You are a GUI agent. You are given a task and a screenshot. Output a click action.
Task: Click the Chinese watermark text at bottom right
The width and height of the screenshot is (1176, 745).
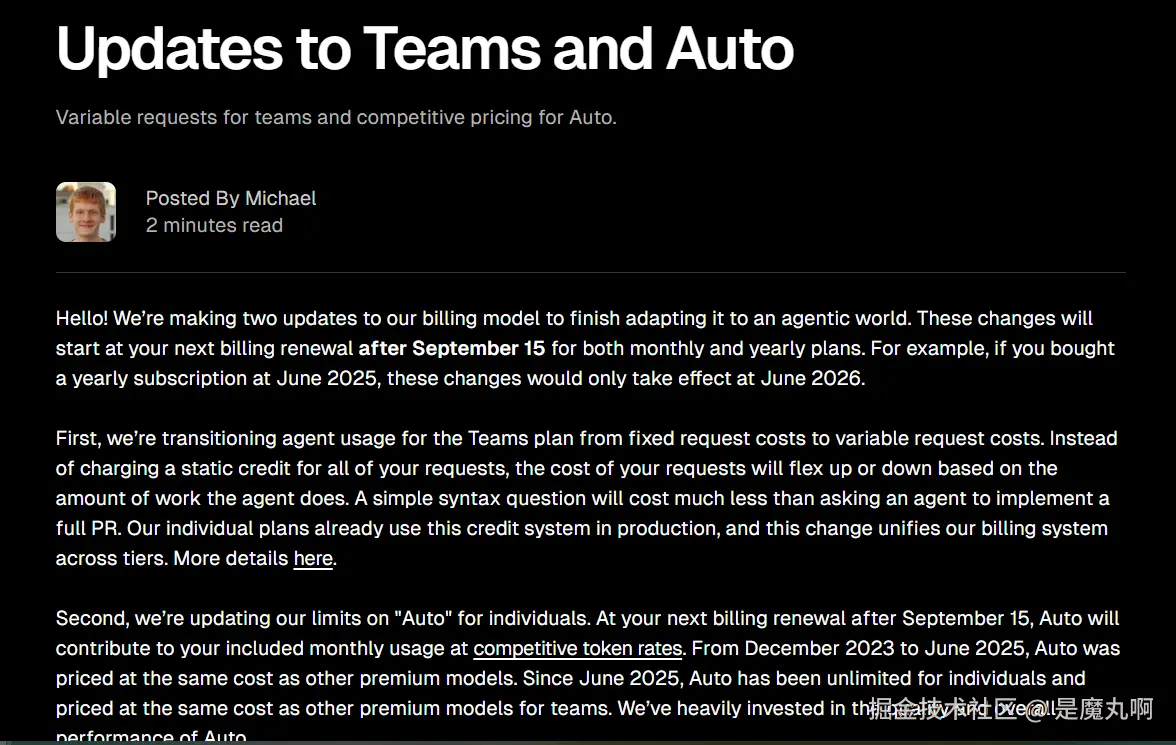point(1010,708)
